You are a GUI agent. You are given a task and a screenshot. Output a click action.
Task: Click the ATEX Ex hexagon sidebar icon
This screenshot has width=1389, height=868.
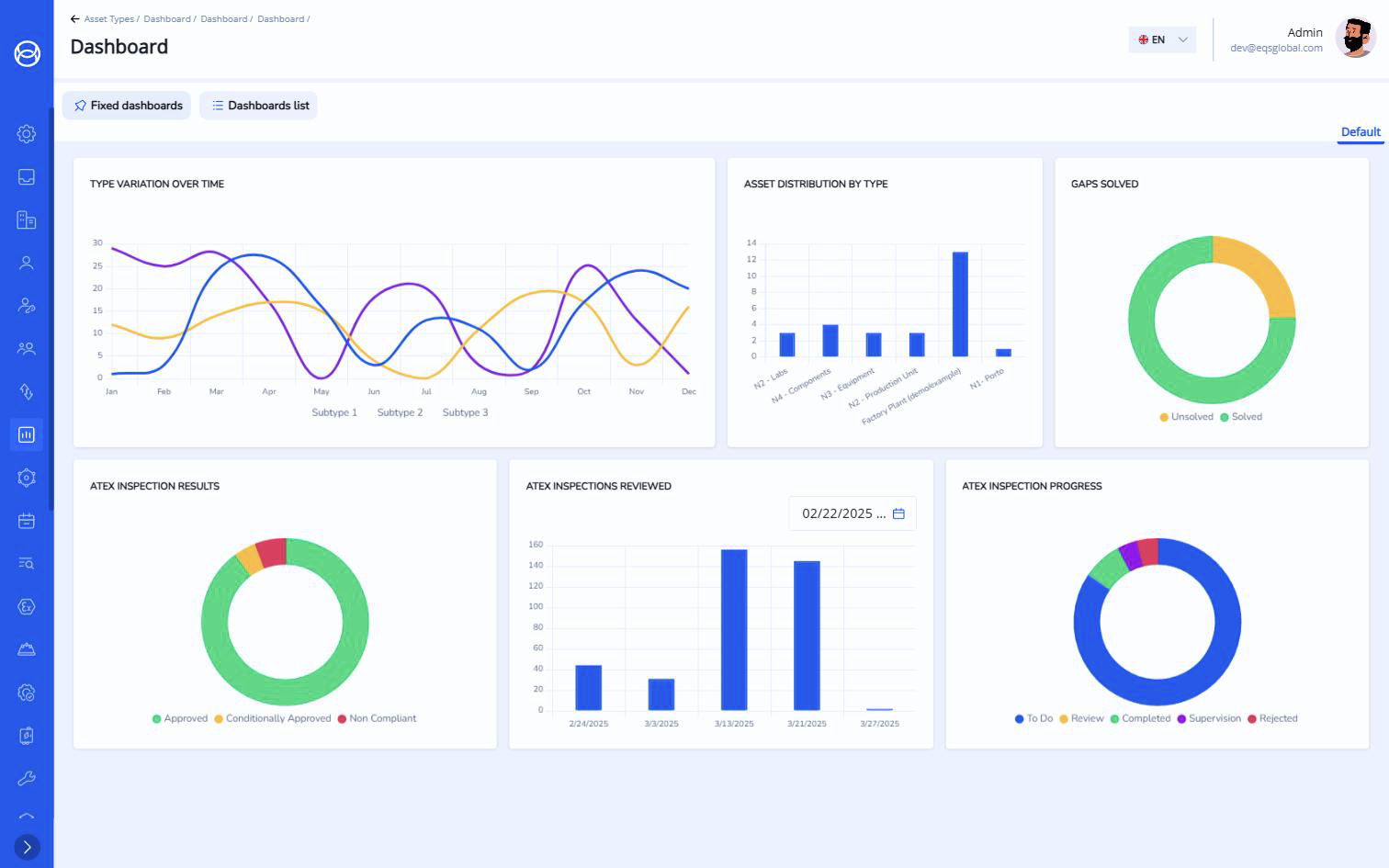[27, 606]
